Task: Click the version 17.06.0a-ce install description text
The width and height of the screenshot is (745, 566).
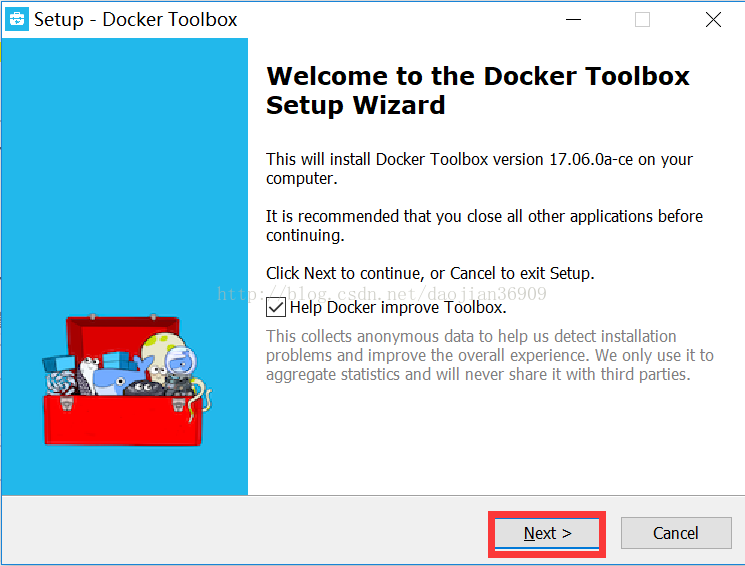Action: 479,168
